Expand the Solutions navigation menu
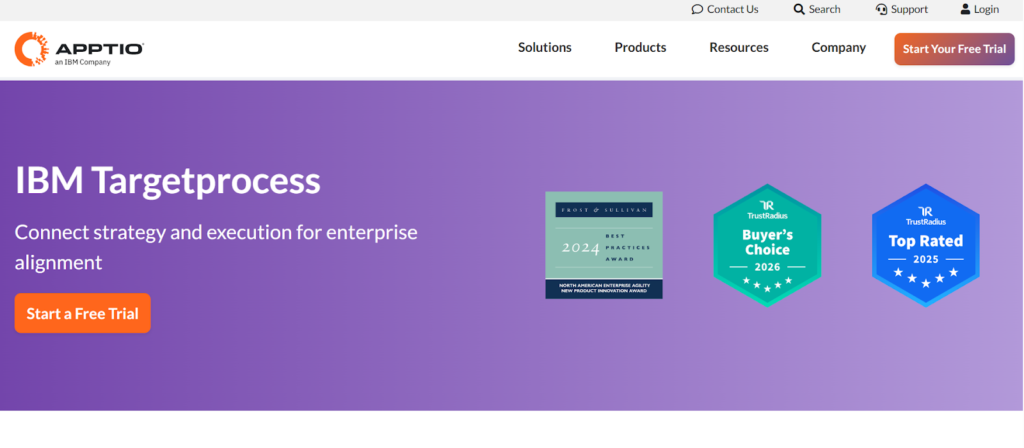This screenshot has width=1024, height=448. coord(544,48)
